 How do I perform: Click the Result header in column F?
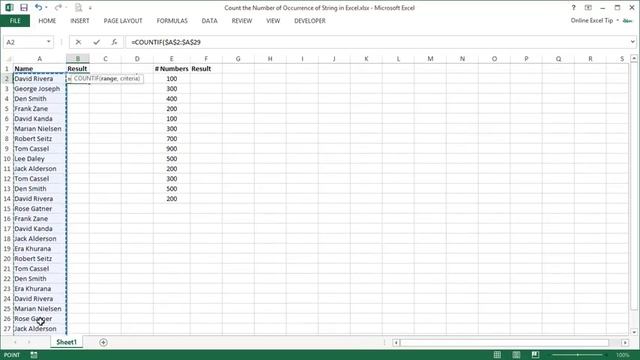[206, 69]
